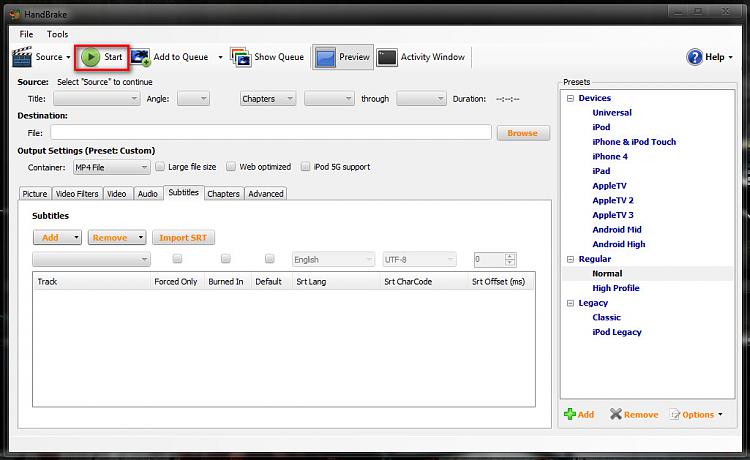Screen dimensions: 750x460
Task: Click the Source clapperboard icon
Action: click(x=22, y=57)
